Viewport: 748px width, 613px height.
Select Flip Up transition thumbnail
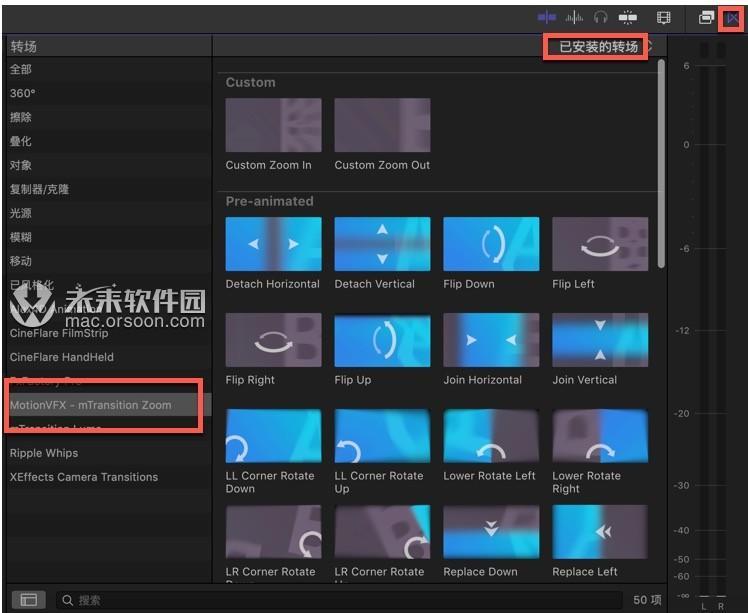(x=382, y=340)
